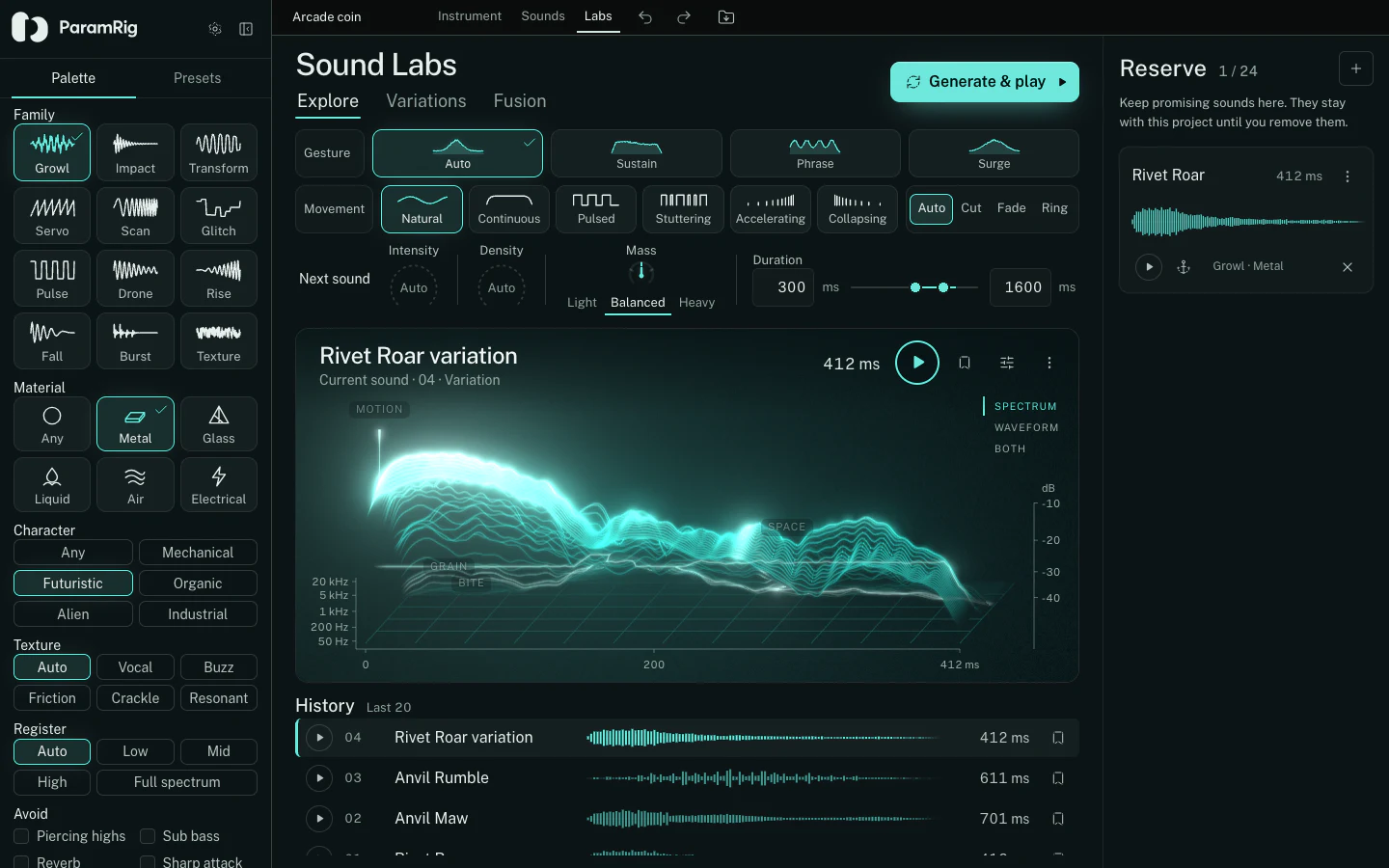Screen dimensions: 1389x868
Task: Collapse the sidebar with the panel icon
Action: point(246,29)
